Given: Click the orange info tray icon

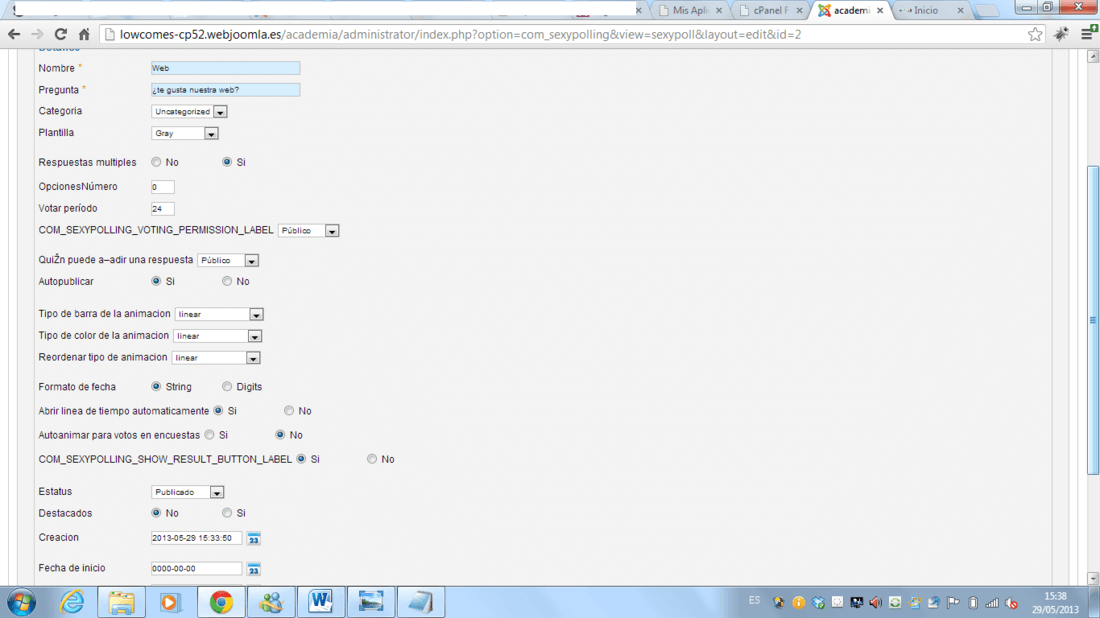Looking at the screenshot, I should click(798, 603).
